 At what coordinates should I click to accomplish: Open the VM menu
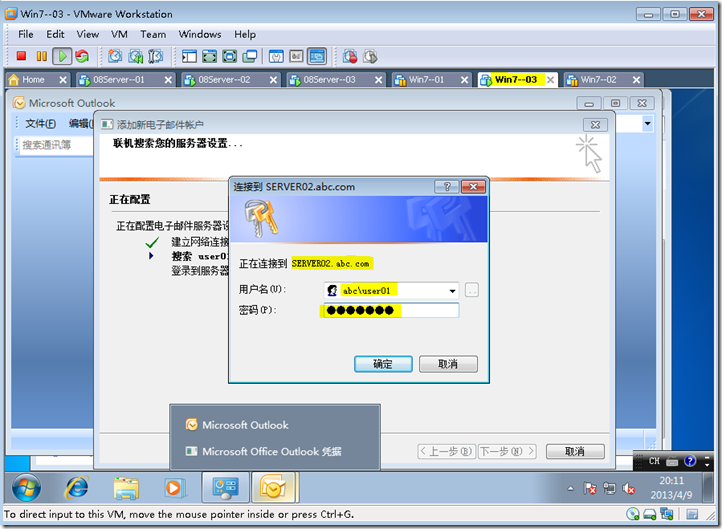(x=119, y=34)
